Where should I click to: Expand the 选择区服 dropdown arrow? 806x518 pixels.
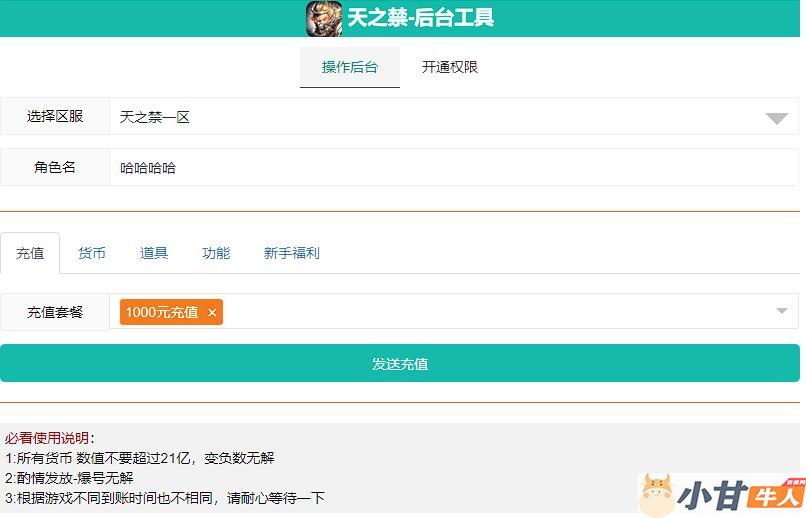click(776, 118)
